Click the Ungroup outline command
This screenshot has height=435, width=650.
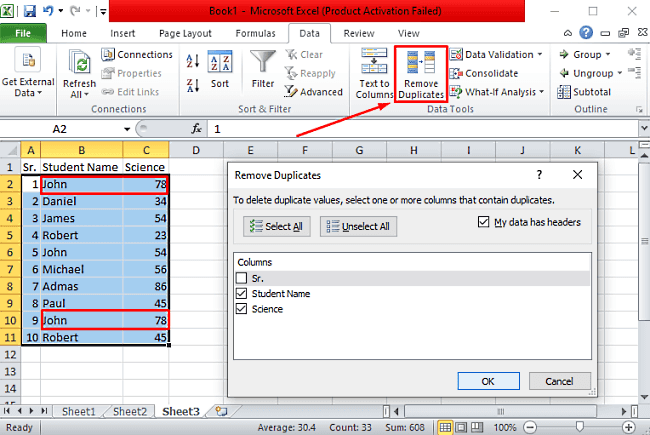click(x=587, y=73)
